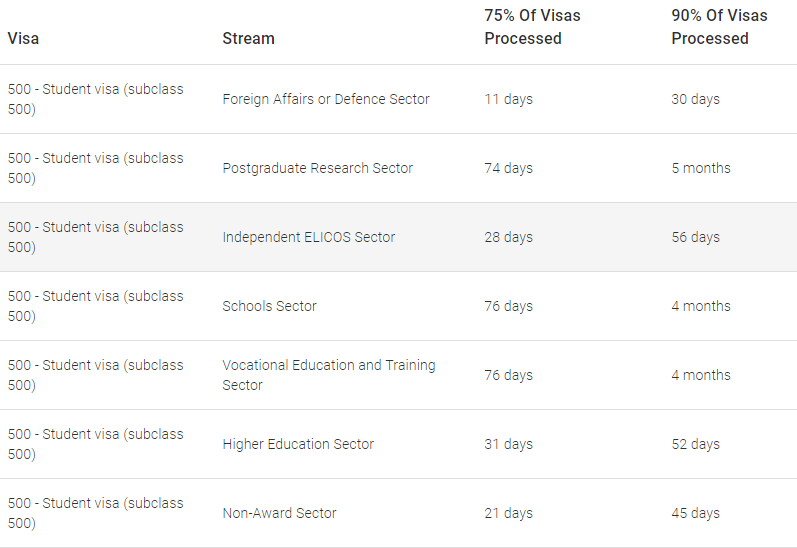The image size is (797, 548).
Task: Select the 28 days ELICOS value
Action: point(508,237)
